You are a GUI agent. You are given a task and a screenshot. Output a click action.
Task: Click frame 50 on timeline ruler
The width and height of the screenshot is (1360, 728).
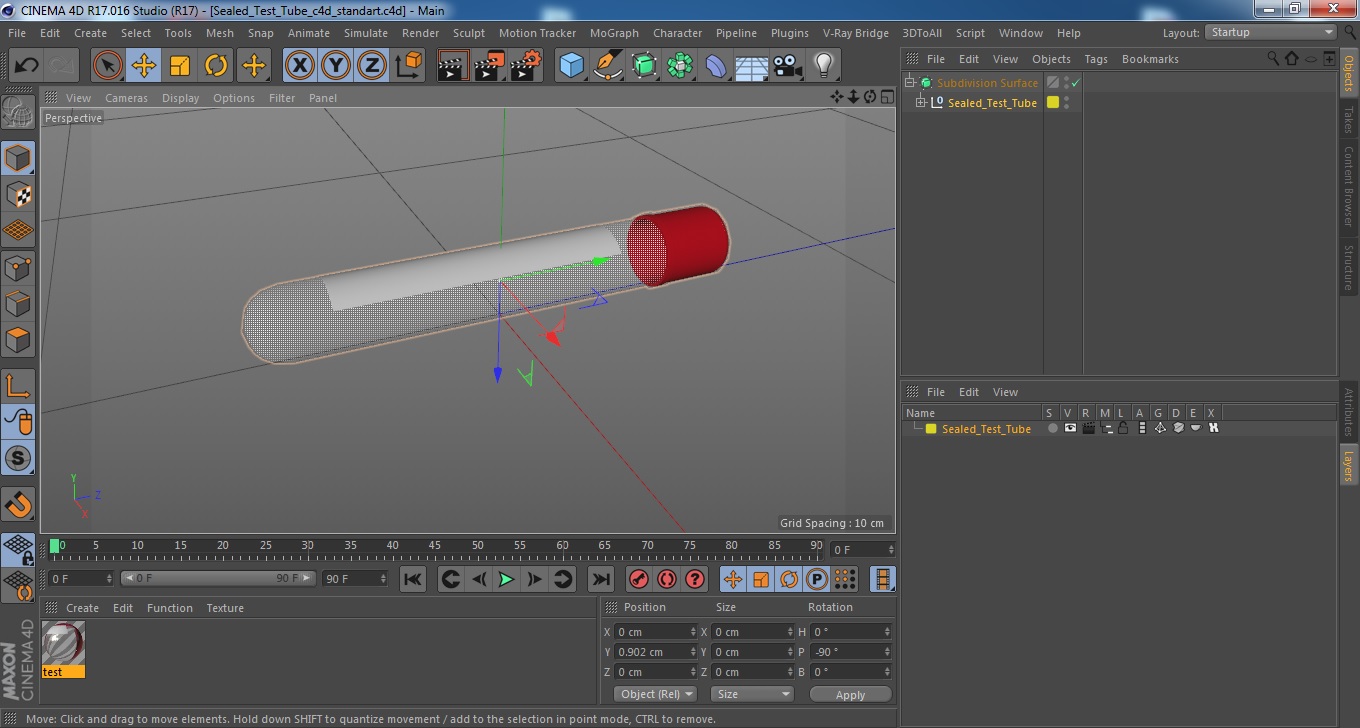pos(477,547)
